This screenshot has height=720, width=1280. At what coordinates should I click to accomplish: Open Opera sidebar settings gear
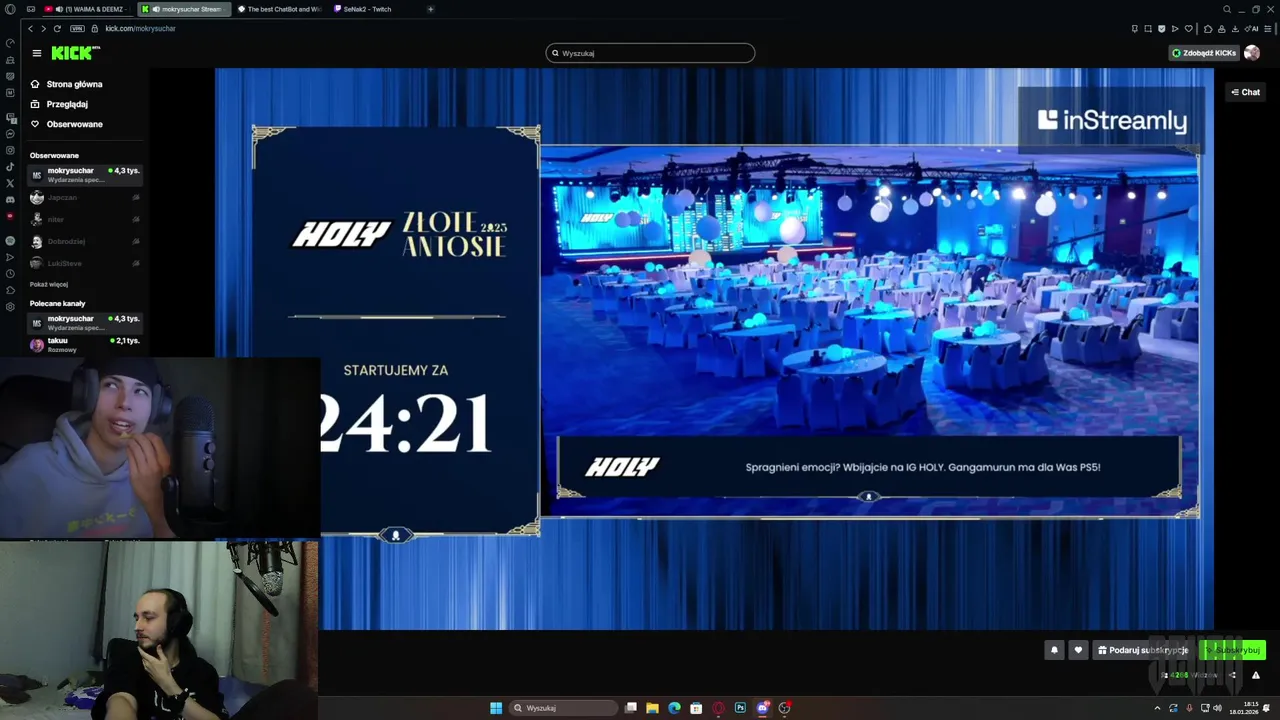10,306
